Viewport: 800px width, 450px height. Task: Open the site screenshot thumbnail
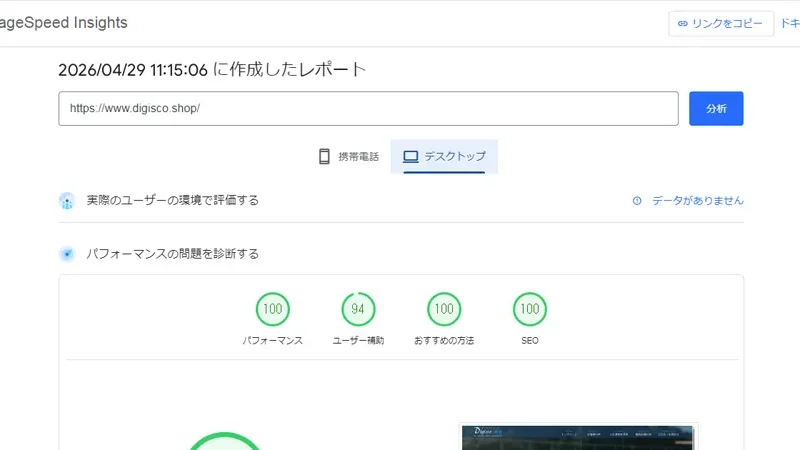point(578,438)
